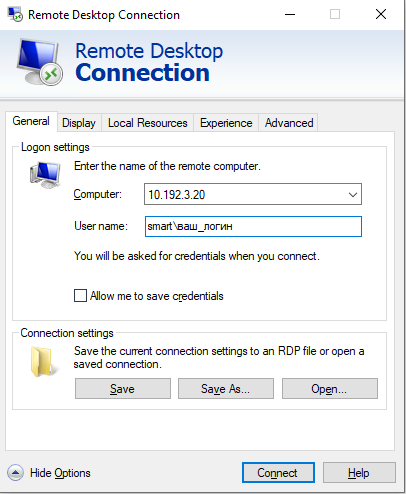Select the Experience tab
The height and width of the screenshot is (494, 406).
coord(226,123)
